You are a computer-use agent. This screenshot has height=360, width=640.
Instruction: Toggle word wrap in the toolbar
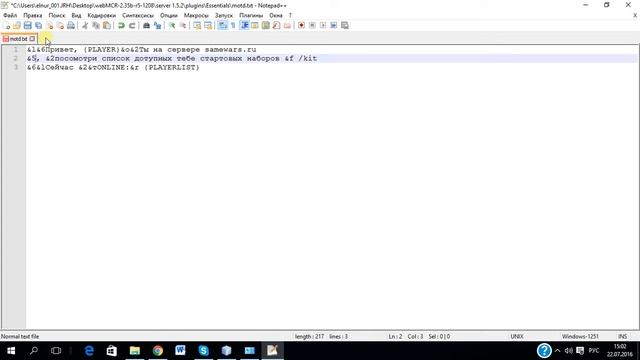coord(222,25)
